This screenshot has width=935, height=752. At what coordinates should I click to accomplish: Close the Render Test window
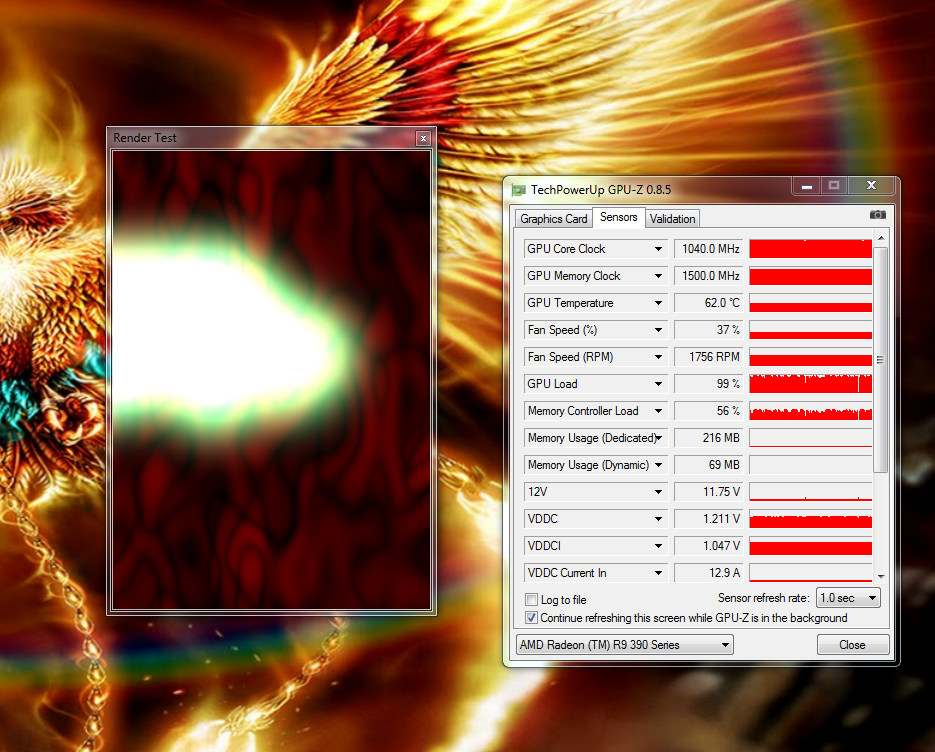tap(423, 138)
